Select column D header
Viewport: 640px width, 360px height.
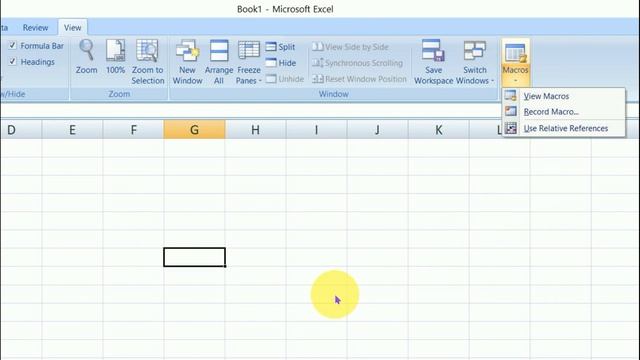21,130
